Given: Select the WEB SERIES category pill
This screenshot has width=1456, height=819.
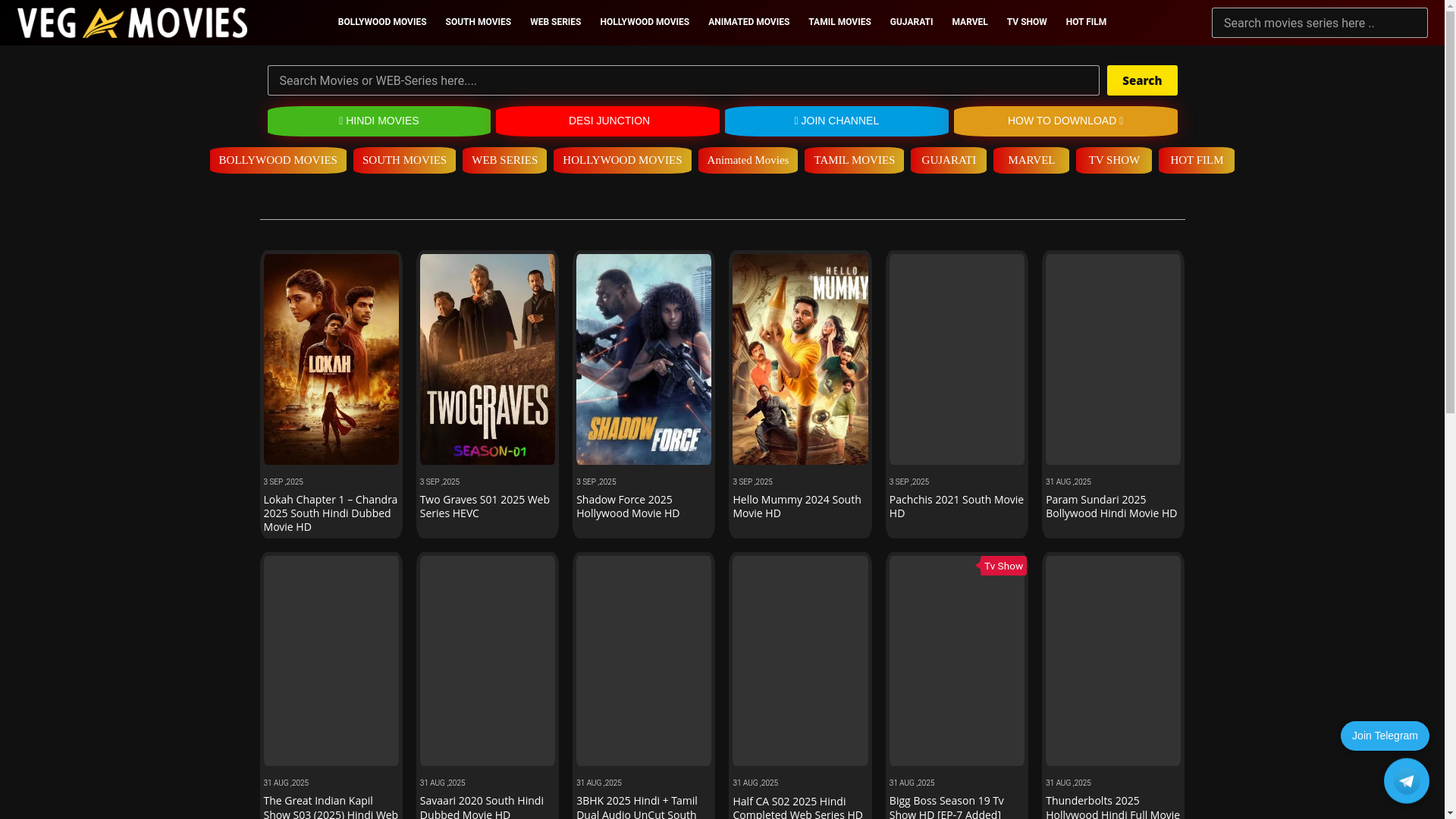Looking at the screenshot, I should [504, 160].
